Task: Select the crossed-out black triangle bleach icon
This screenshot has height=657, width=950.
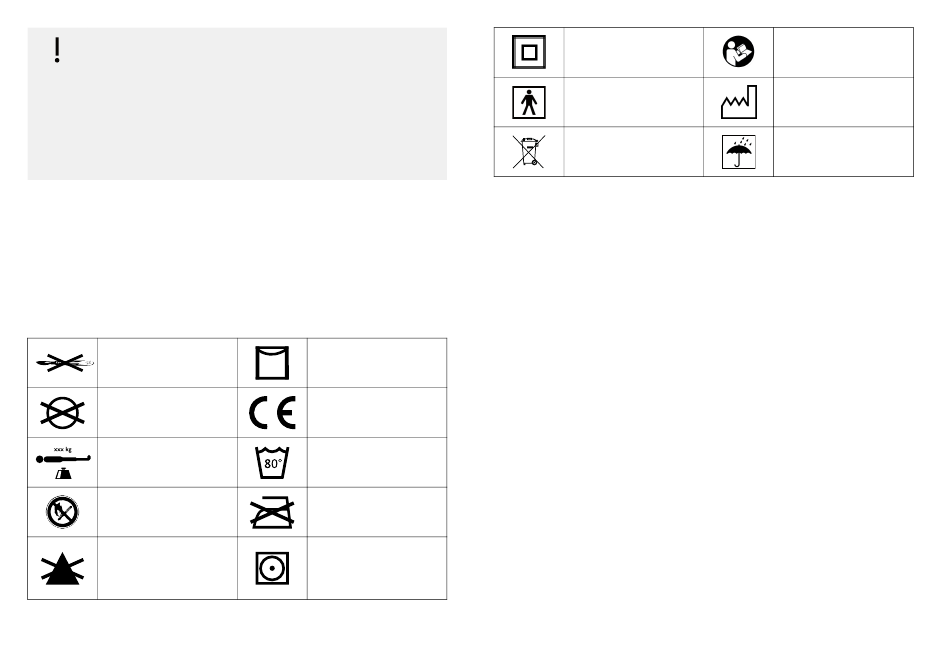Action: 62,569
